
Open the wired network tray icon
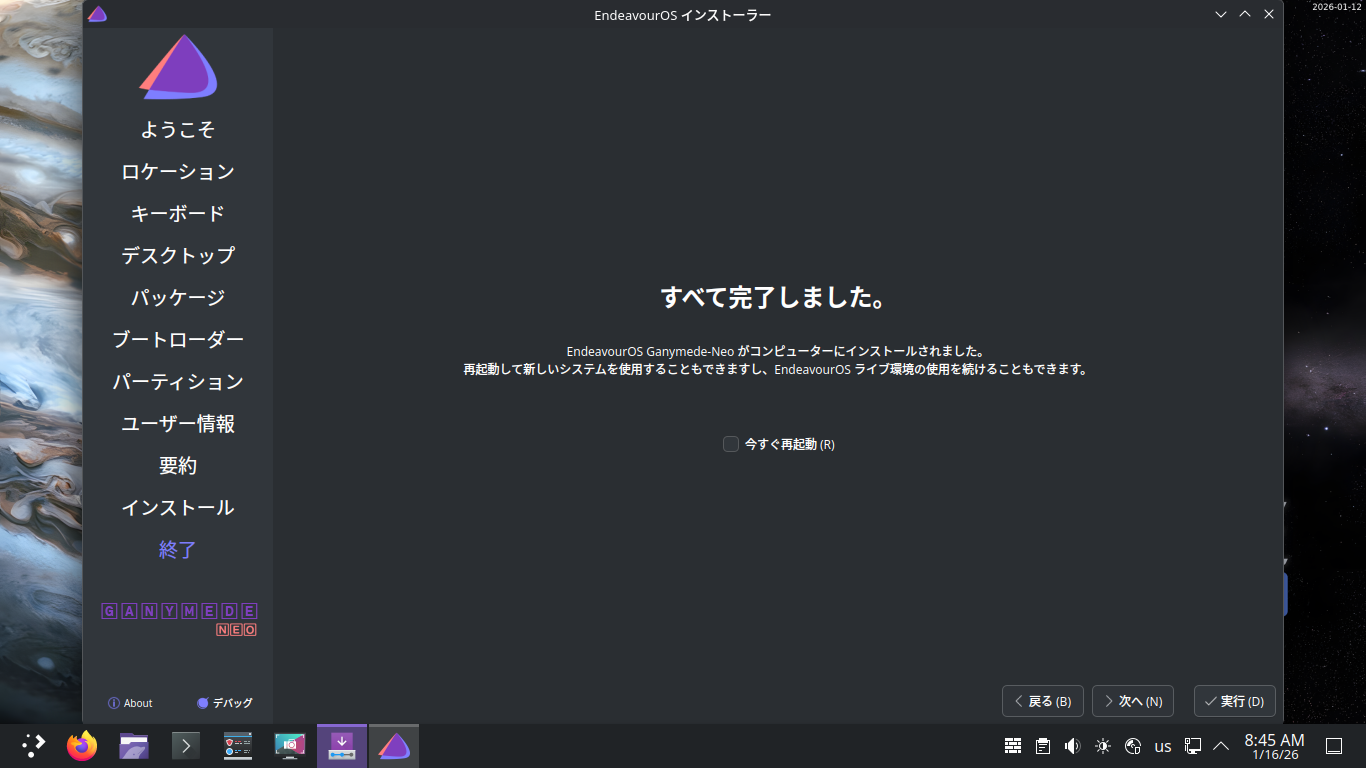[1193, 746]
